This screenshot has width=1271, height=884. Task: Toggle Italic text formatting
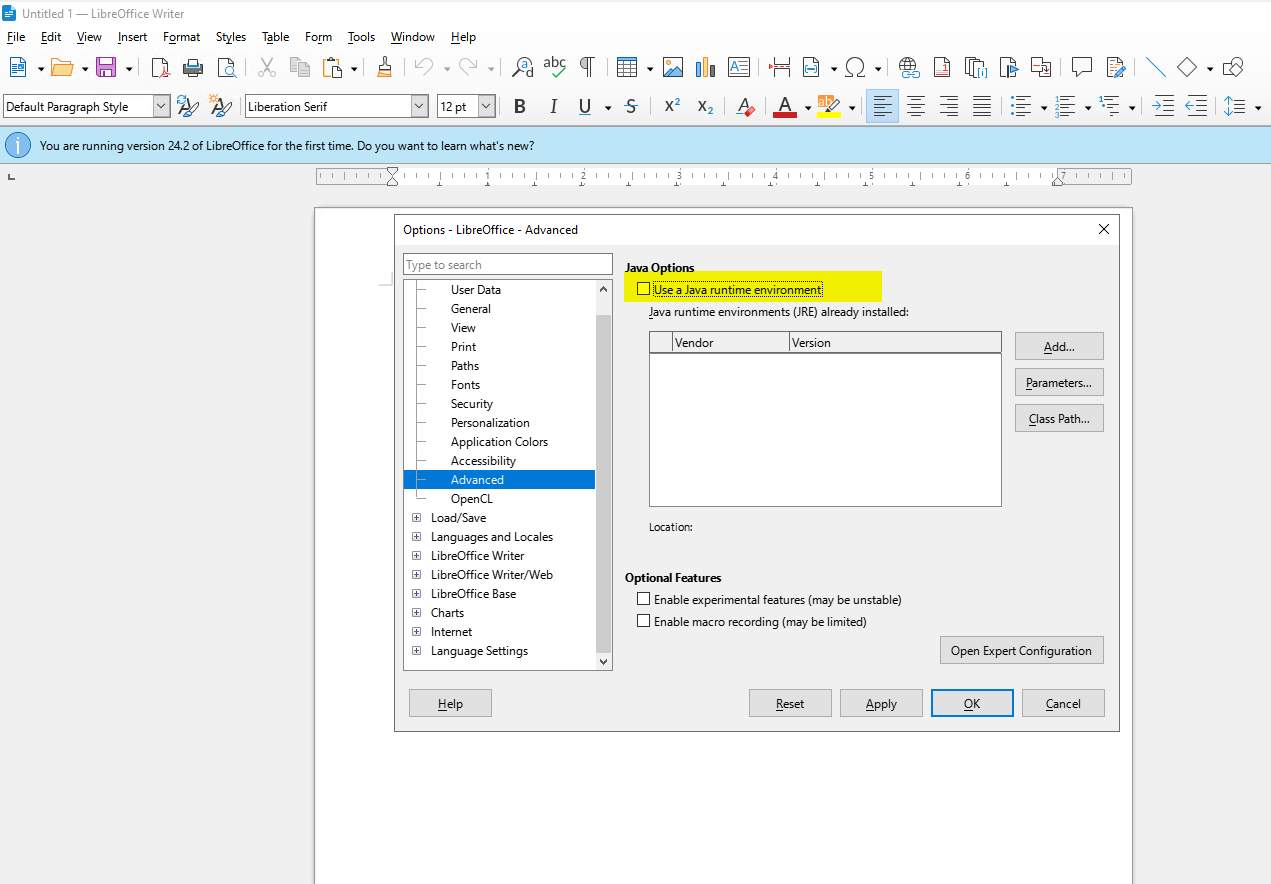point(552,106)
